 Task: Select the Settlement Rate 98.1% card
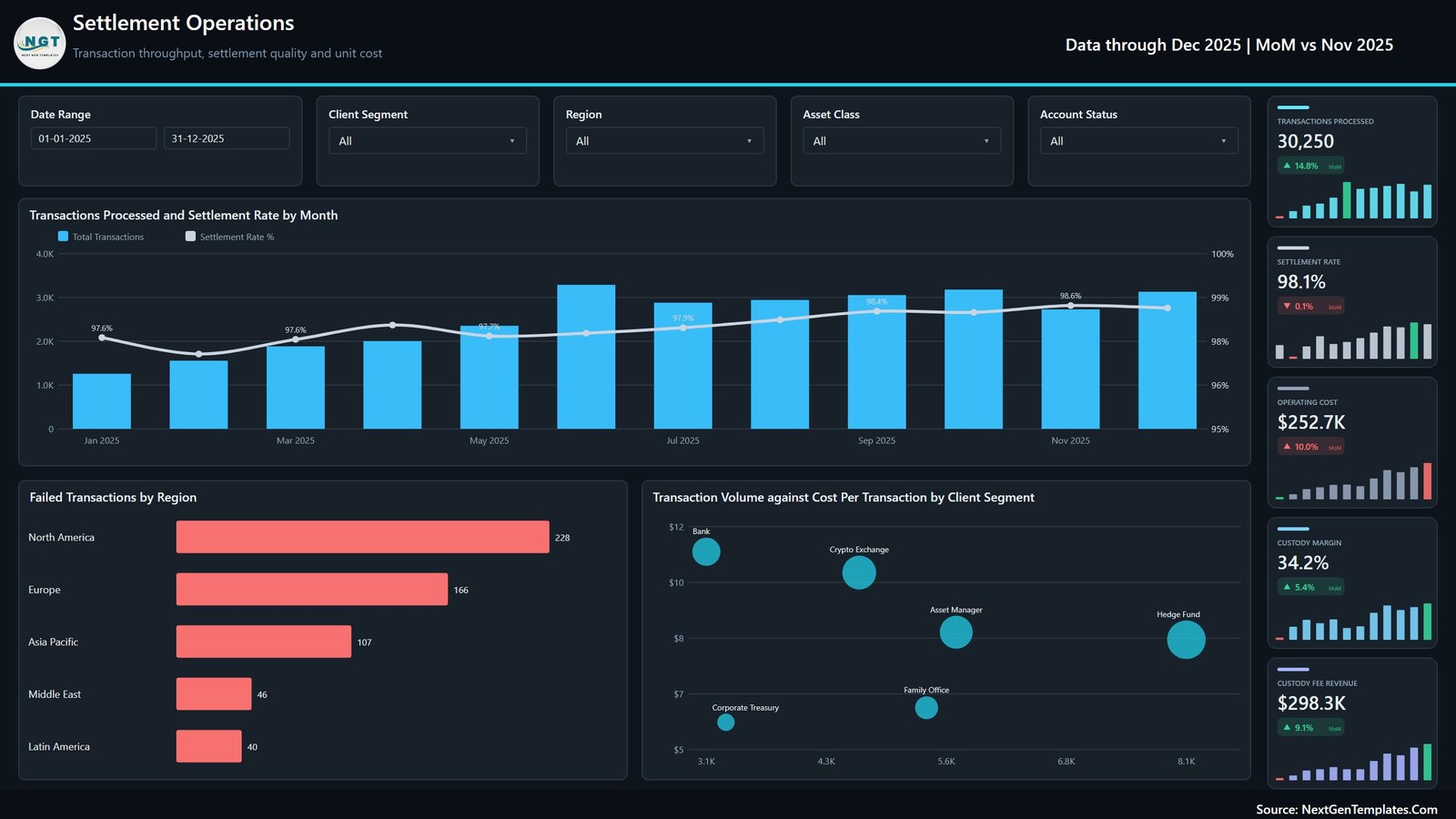click(1352, 302)
